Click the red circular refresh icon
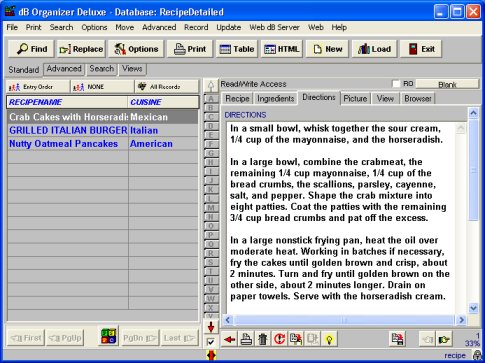This screenshot has width=485, height=363. coord(279,339)
